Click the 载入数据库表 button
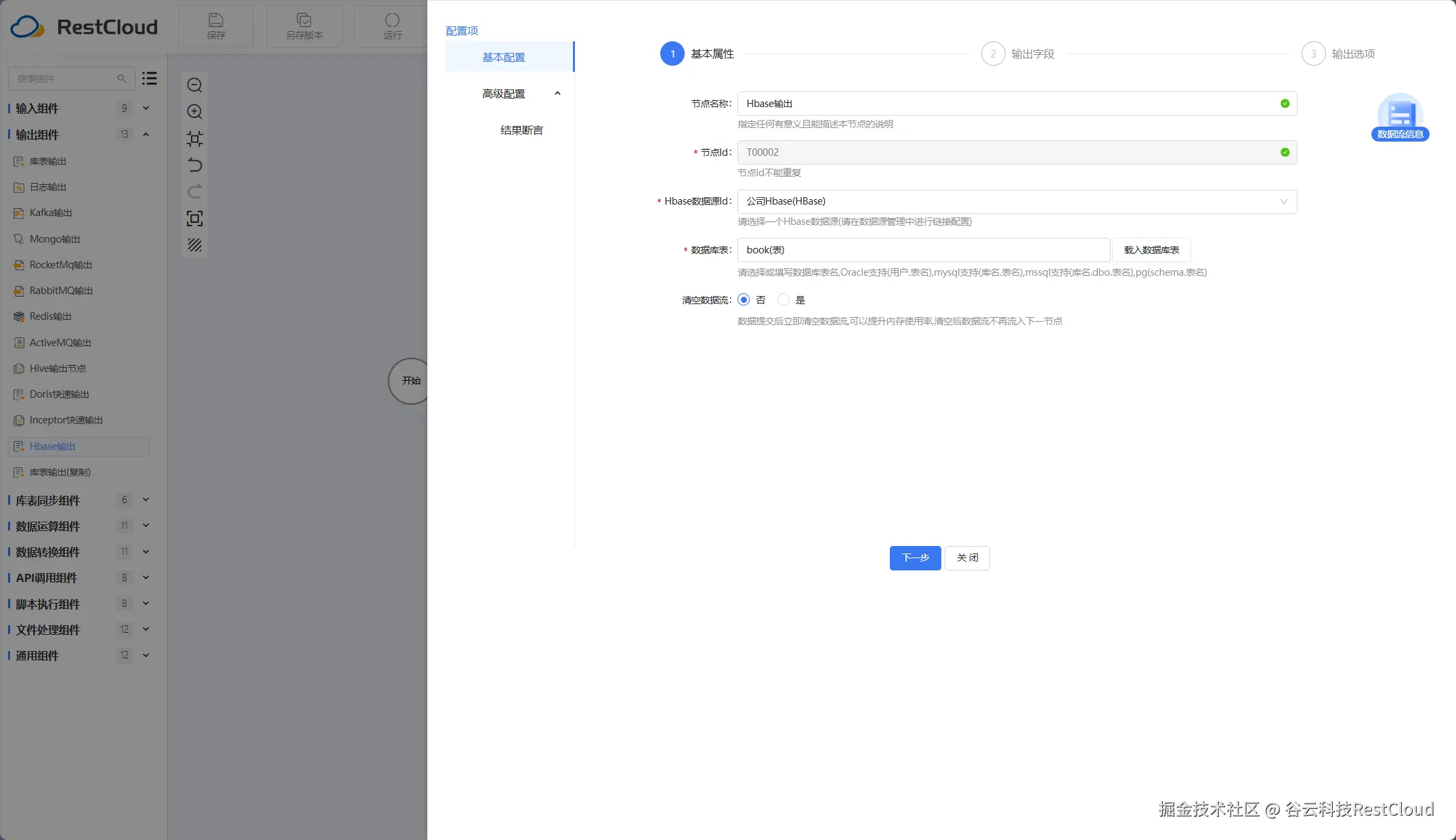This screenshot has height=840, width=1456. pyautogui.click(x=1151, y=250)
